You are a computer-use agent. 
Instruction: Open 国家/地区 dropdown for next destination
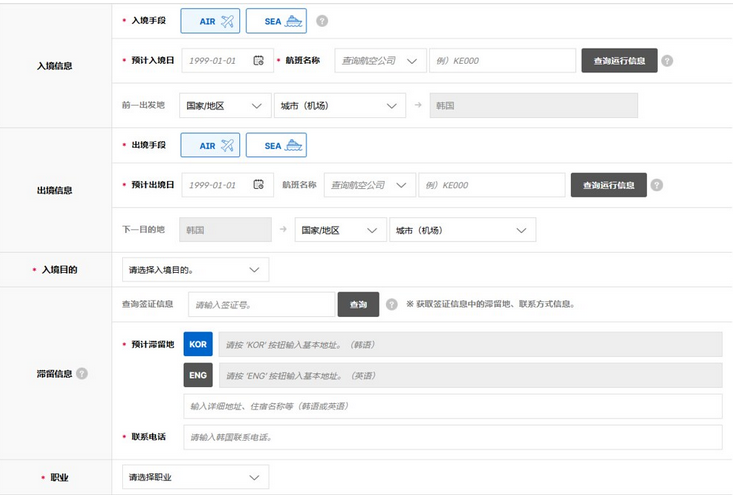coord(341,230)
